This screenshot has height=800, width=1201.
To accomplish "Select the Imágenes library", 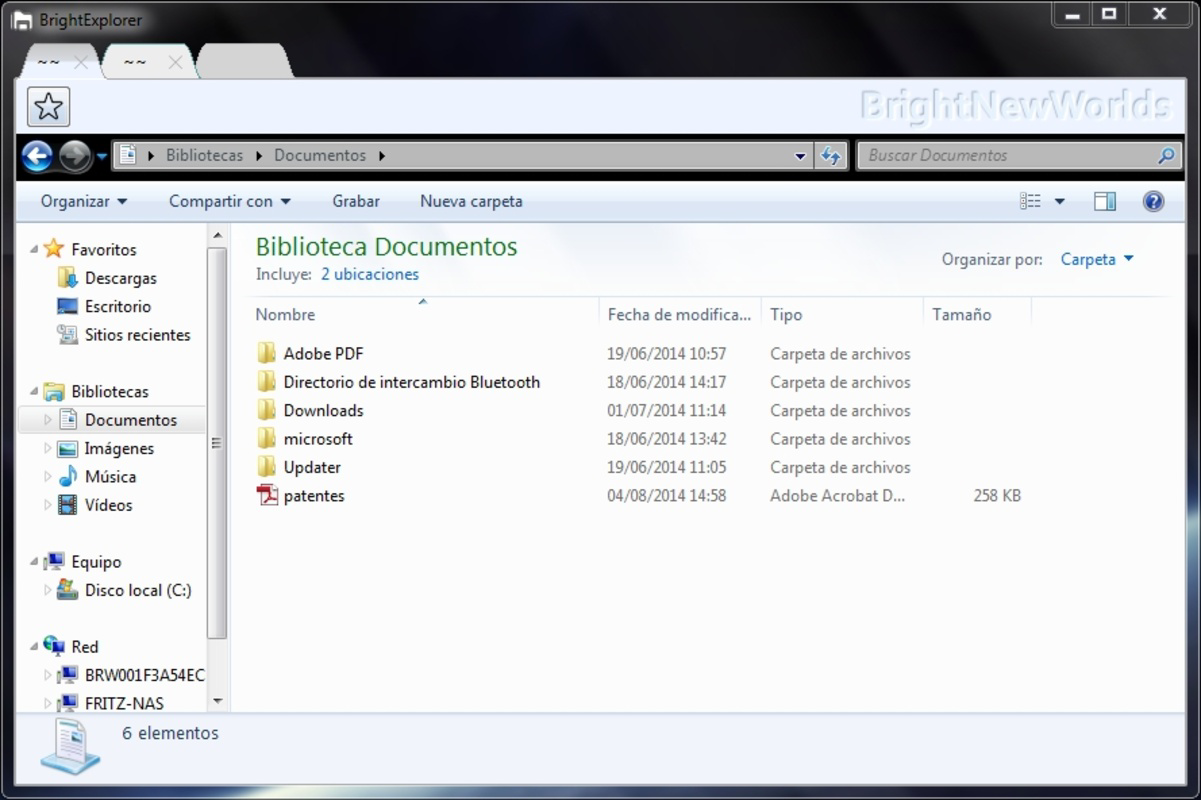I will (x=119, y=448).
